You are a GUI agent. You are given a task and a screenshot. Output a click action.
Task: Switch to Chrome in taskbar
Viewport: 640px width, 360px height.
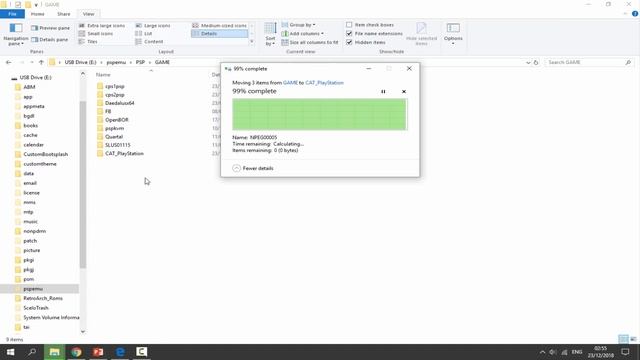pyautogui.click(x=76, y=352)
